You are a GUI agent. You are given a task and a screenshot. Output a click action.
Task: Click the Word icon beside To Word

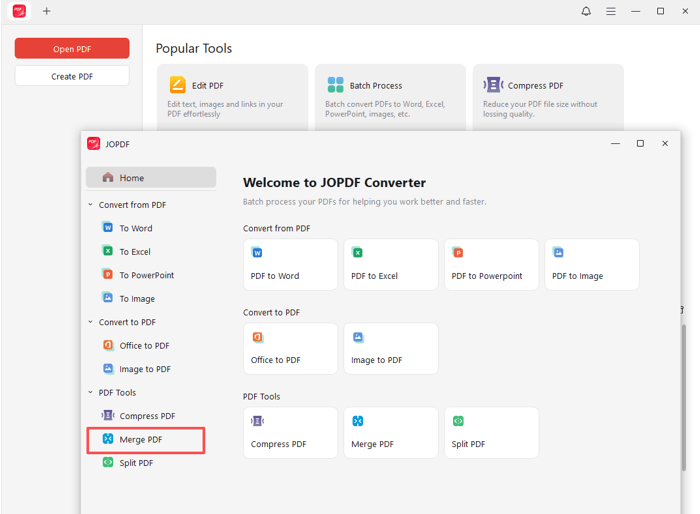[x=108, y=227]
